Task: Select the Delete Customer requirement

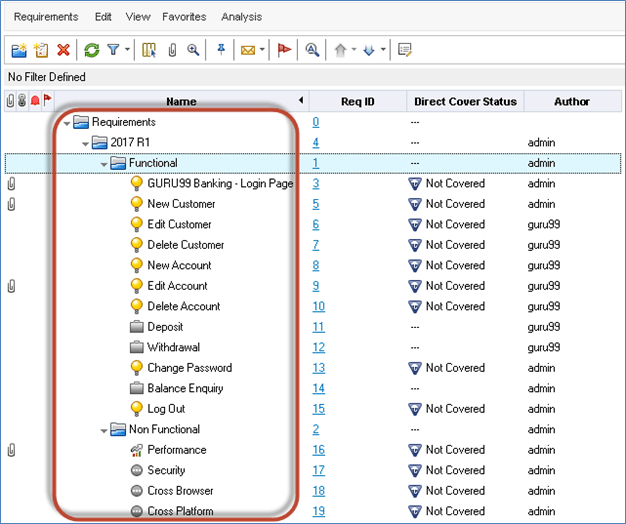Action: [185, 245]
